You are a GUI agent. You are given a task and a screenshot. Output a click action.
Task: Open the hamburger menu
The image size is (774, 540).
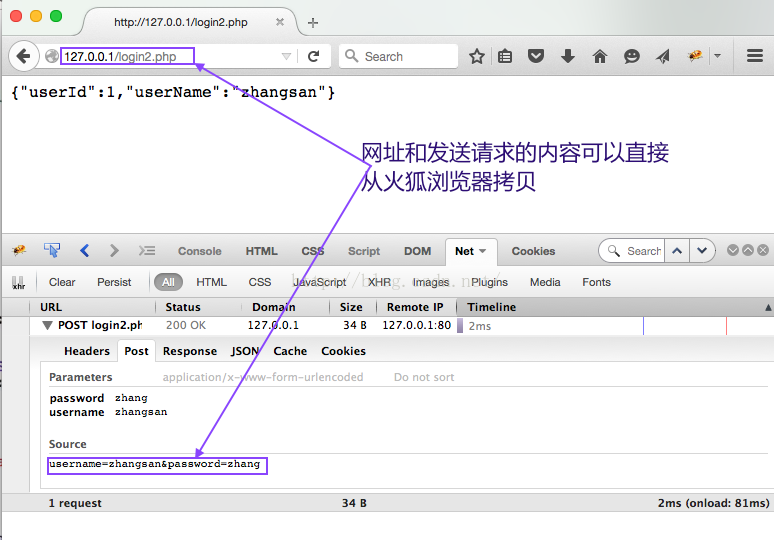pyautogui.click(x=755, y=56)
